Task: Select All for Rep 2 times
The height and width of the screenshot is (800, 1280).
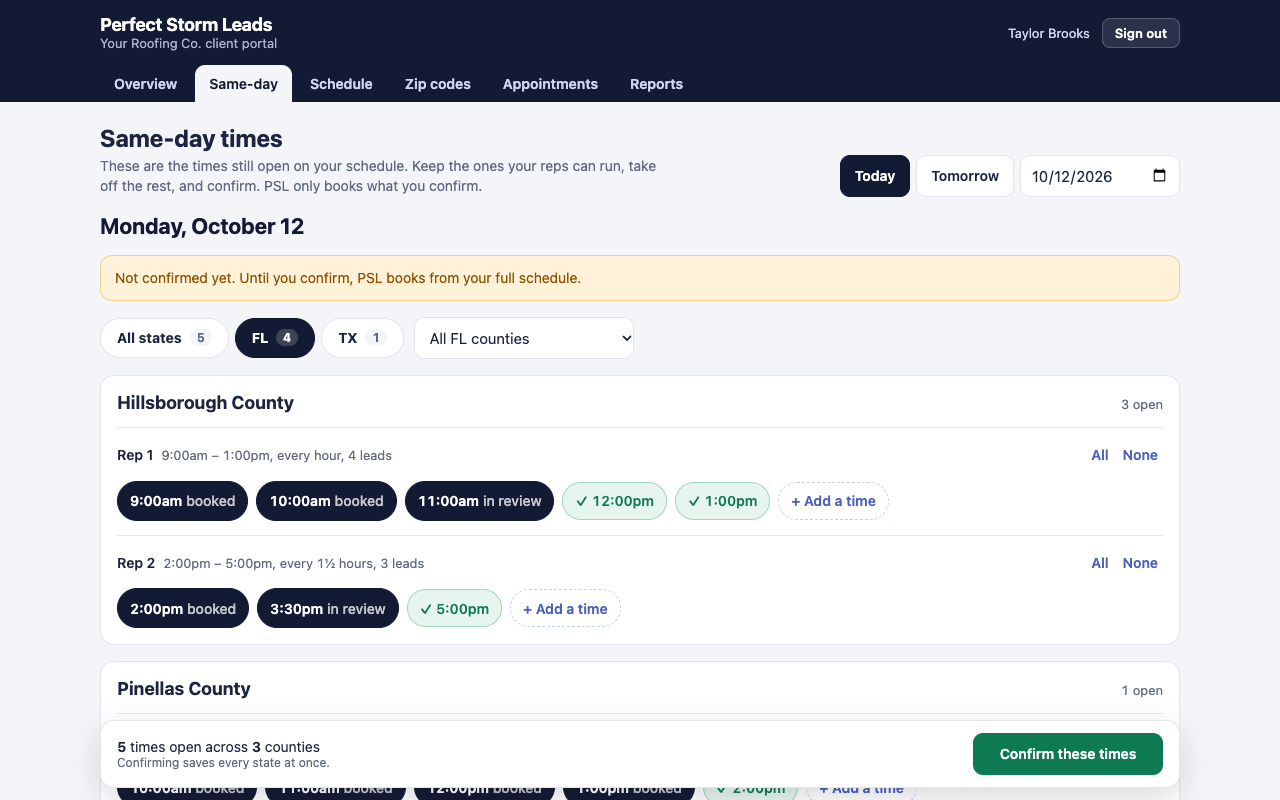Action: (1100, 563)
